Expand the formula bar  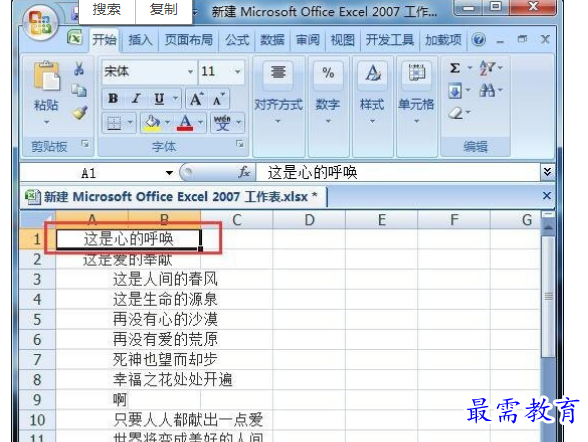click(547, 172)
